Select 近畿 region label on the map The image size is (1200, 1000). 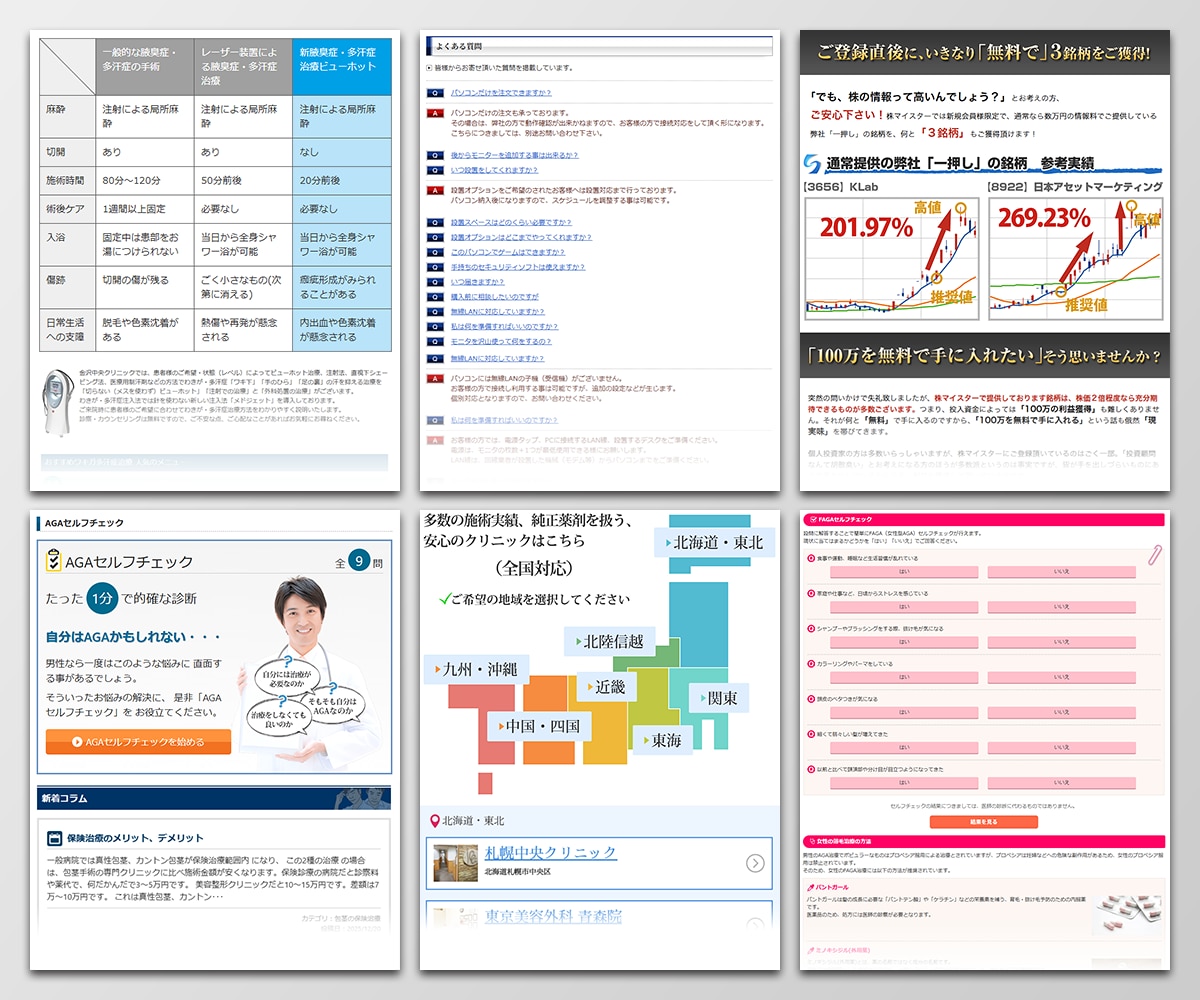click(605, 687)
